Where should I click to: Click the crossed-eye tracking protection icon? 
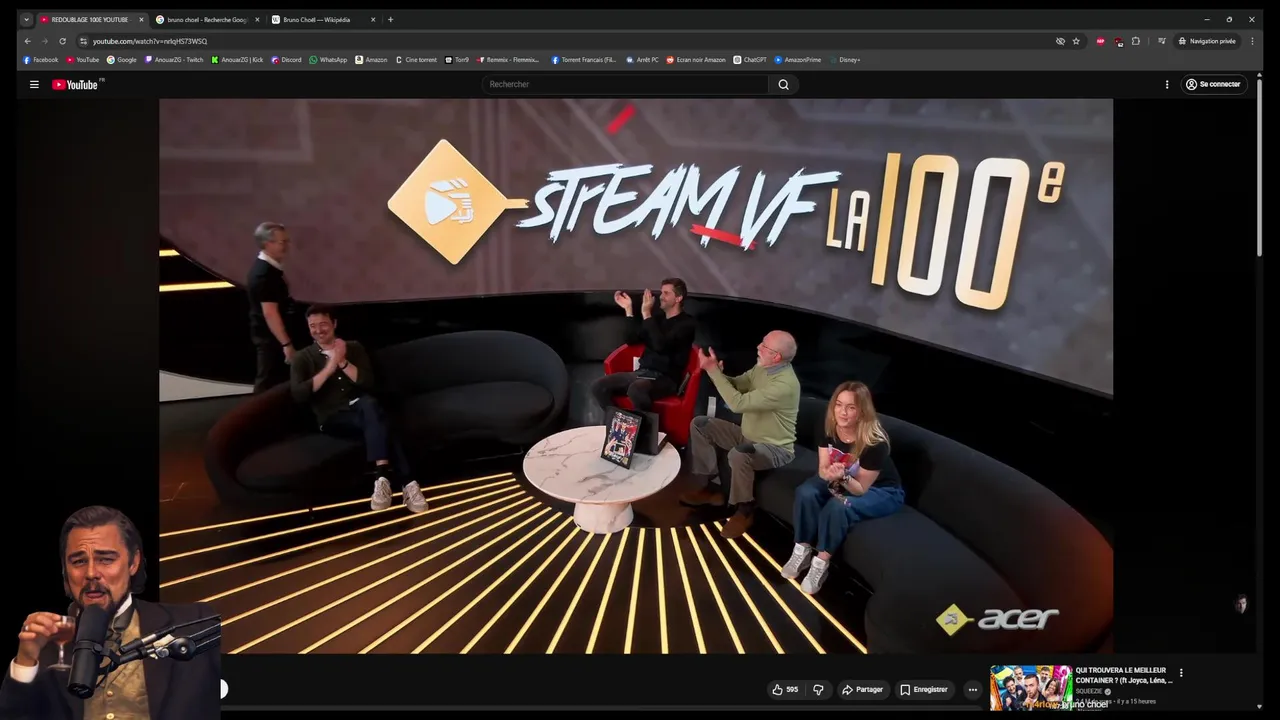pyautogui.click(x=1060, y=41)
